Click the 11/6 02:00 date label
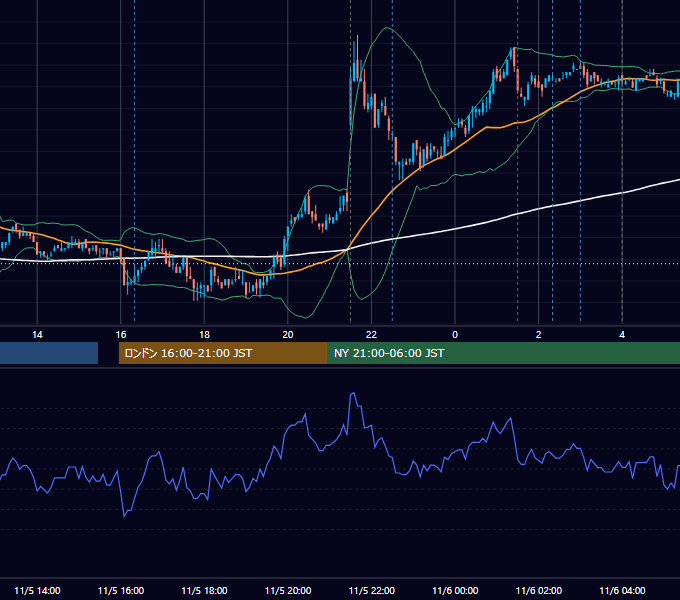The image size is (680, 600). pos(539,590)
